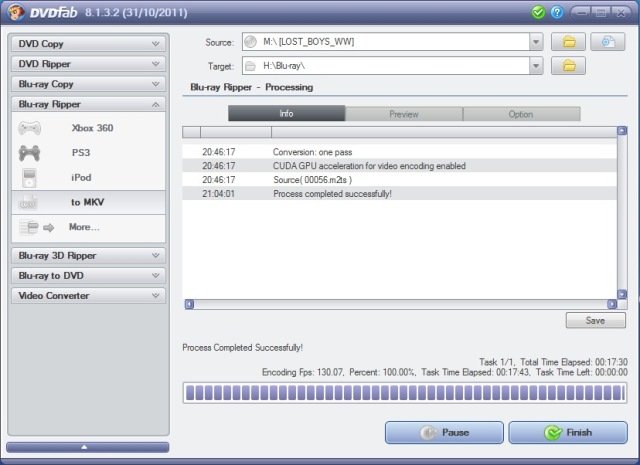Choose Xbox 360 profile

point(89,128)
